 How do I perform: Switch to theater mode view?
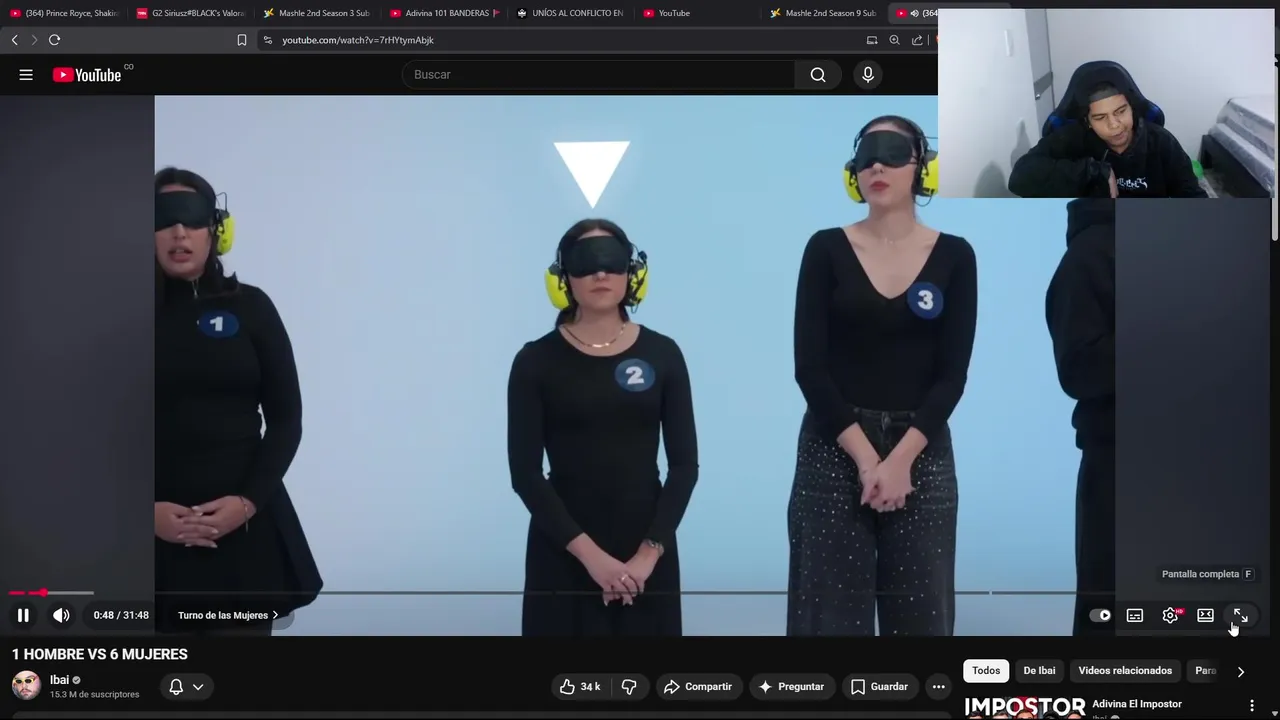click(1205, 615)
